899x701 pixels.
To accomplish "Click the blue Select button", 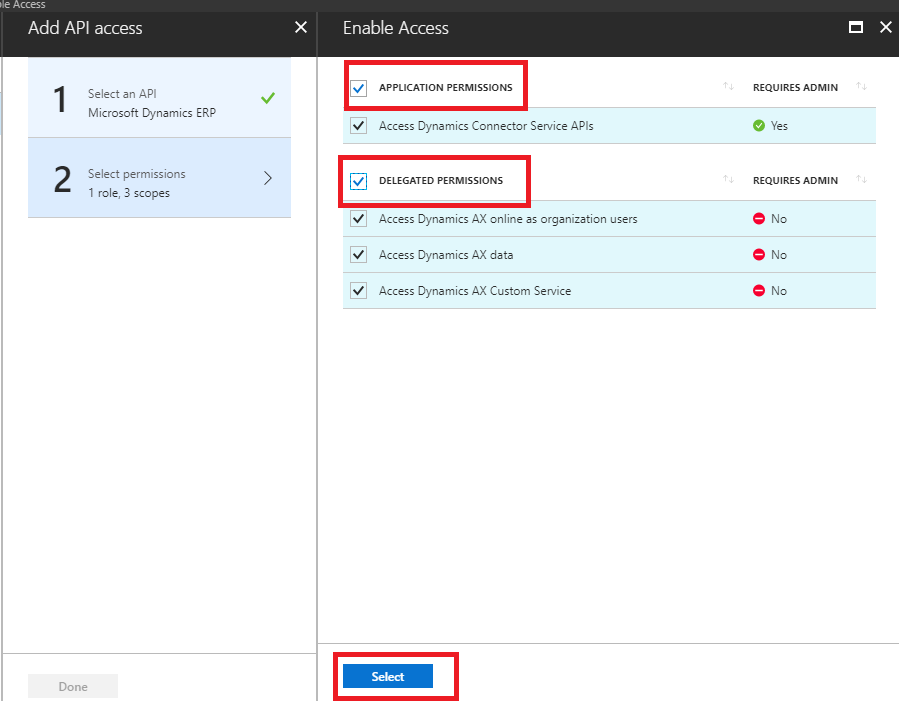I will coord(388,677).
